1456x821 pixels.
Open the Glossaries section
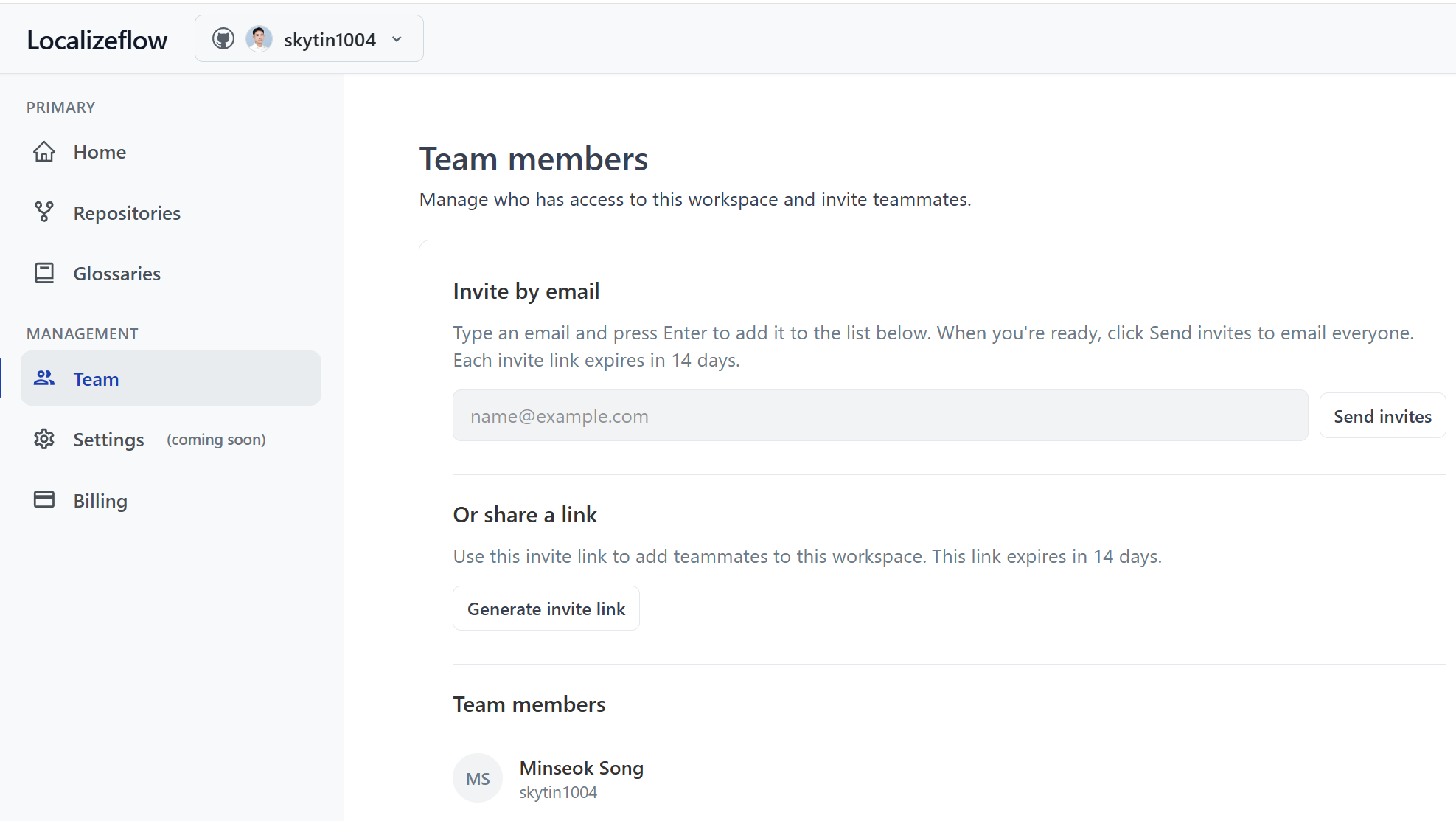[x=116, y=274]
